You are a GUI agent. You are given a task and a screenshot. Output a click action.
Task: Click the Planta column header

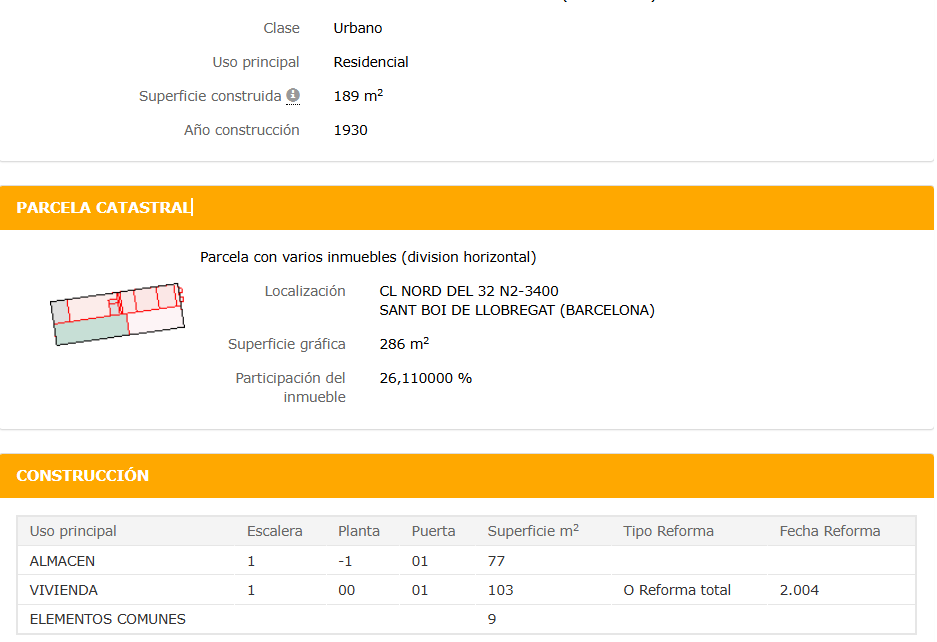coord(359,531)
